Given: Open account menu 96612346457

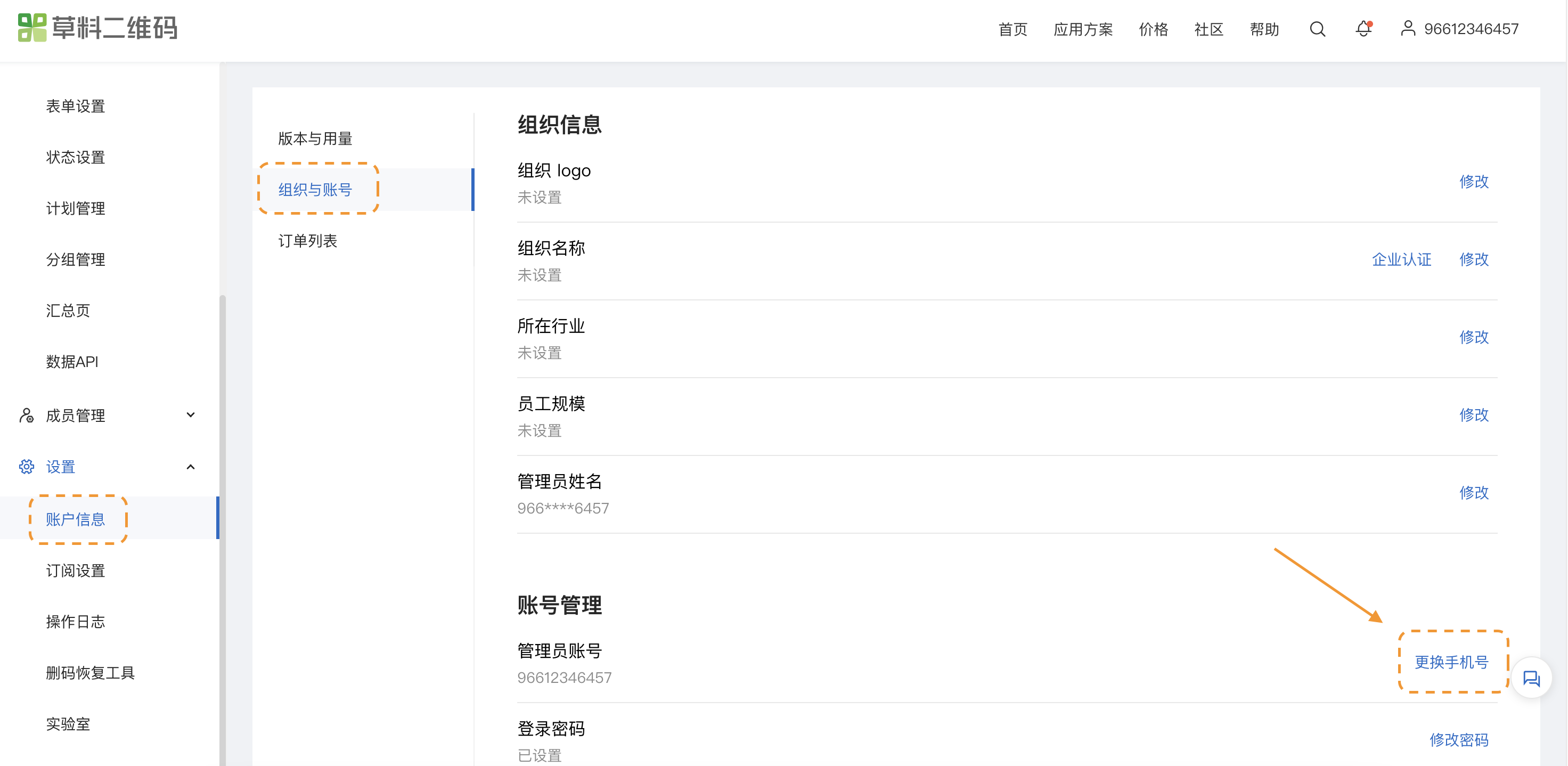Looking at the screenshot, I should [1471, 29].
